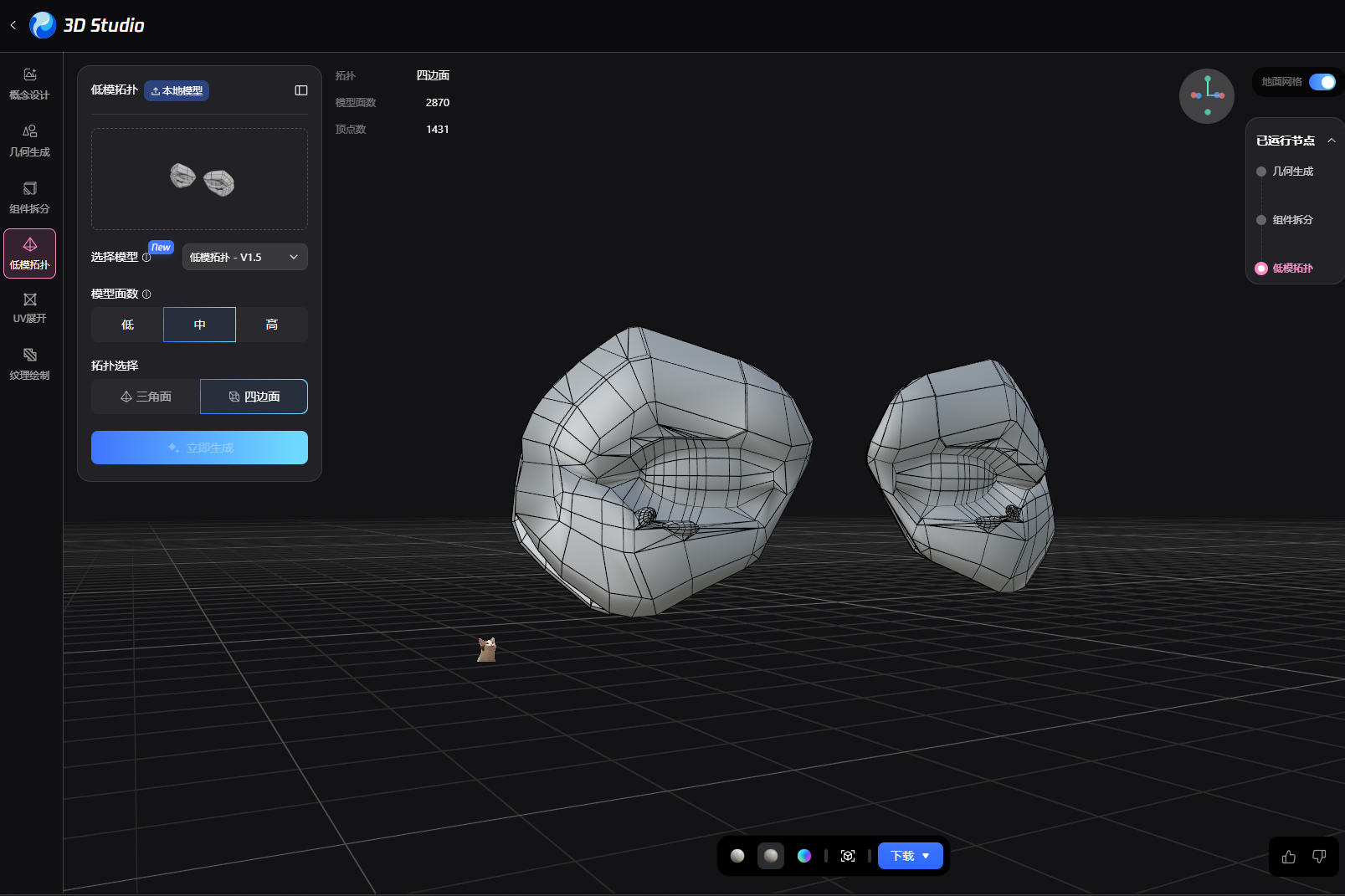
Task: Click the 2870 face count value
Action: [438, 103]
